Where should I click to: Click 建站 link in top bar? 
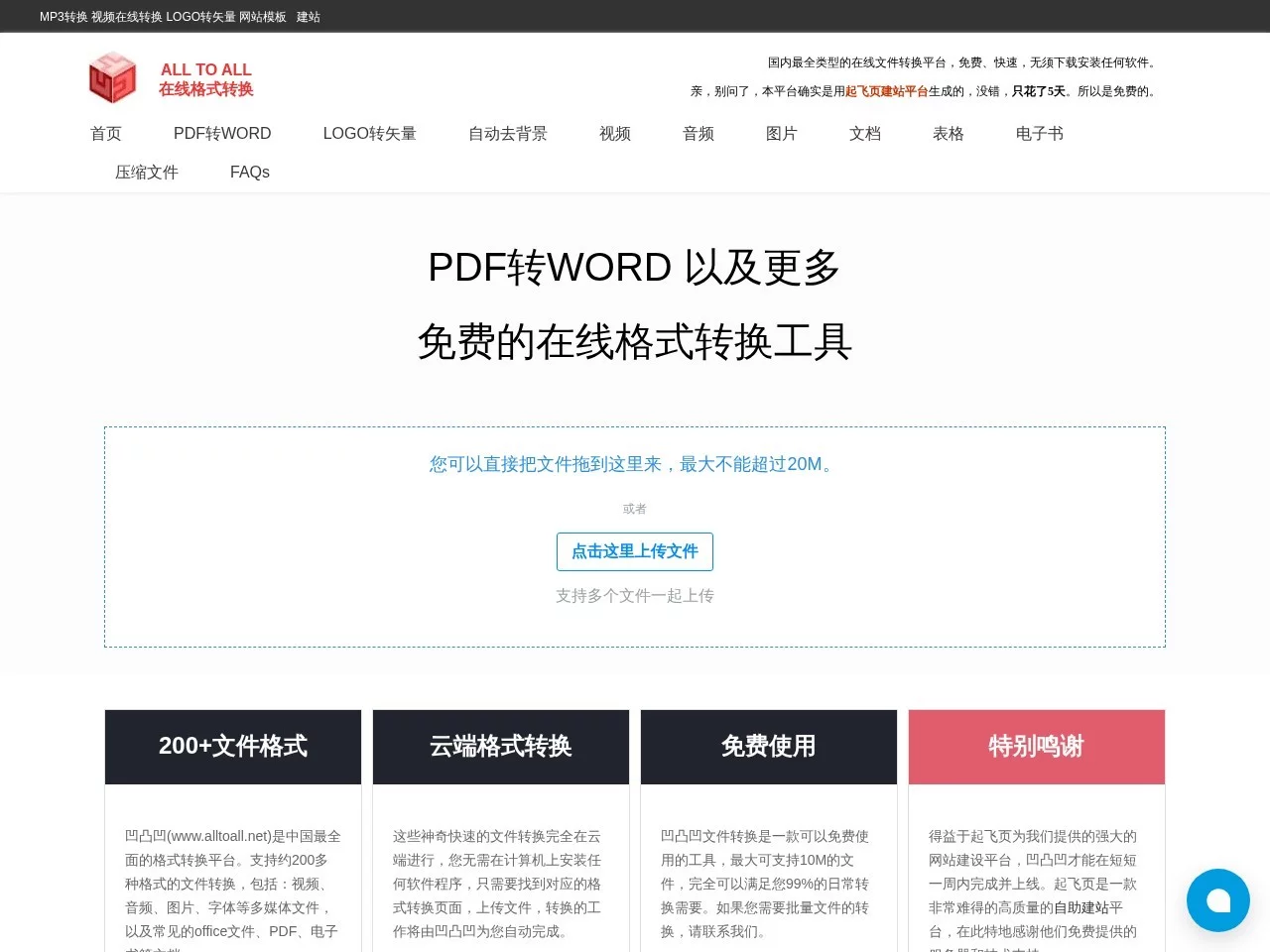coord(308,17)
